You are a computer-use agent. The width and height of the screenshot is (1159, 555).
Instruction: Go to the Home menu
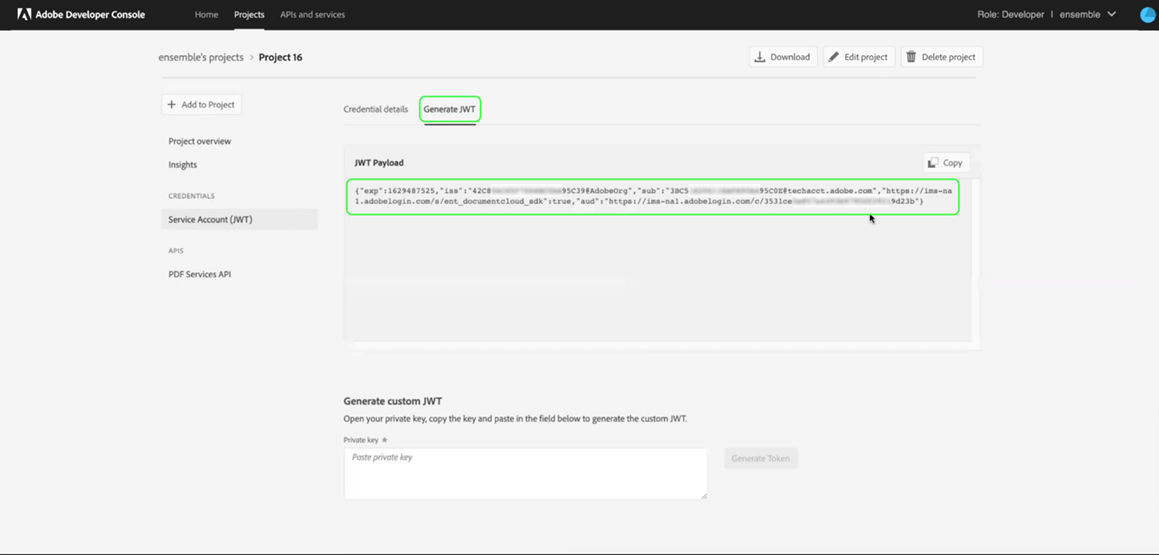tap(206, 14)
